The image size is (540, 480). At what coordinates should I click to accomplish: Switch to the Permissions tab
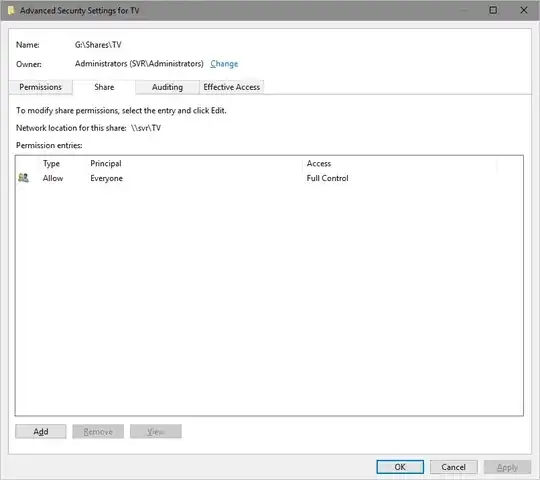(41, 87)
